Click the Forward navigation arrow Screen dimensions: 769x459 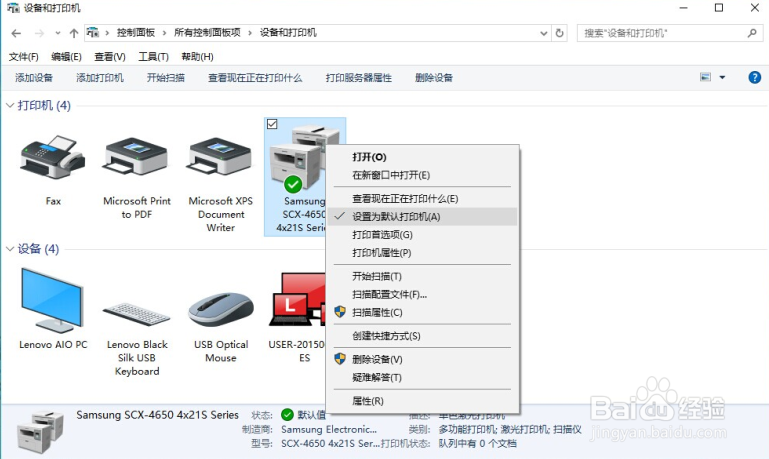[39, 33]
